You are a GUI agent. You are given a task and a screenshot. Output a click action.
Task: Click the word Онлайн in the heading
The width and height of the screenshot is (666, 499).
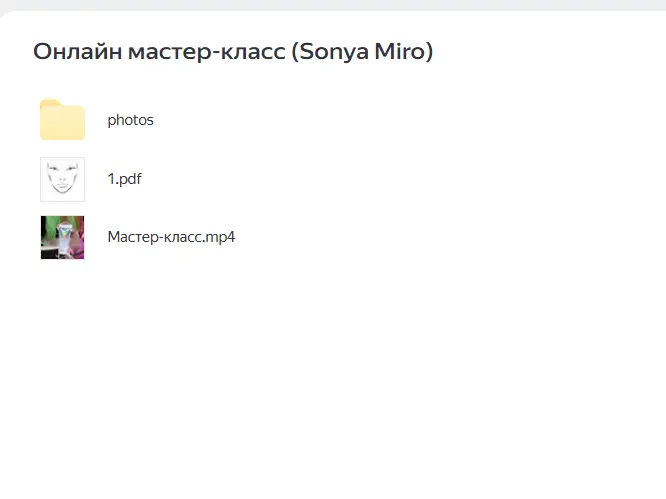tap(77, 52)
